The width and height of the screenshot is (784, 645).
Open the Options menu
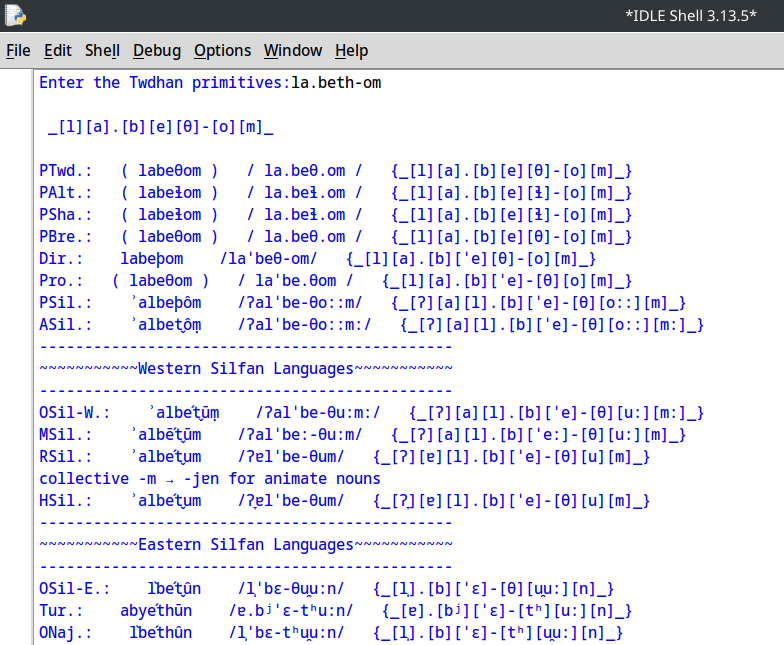pos(222,50)
